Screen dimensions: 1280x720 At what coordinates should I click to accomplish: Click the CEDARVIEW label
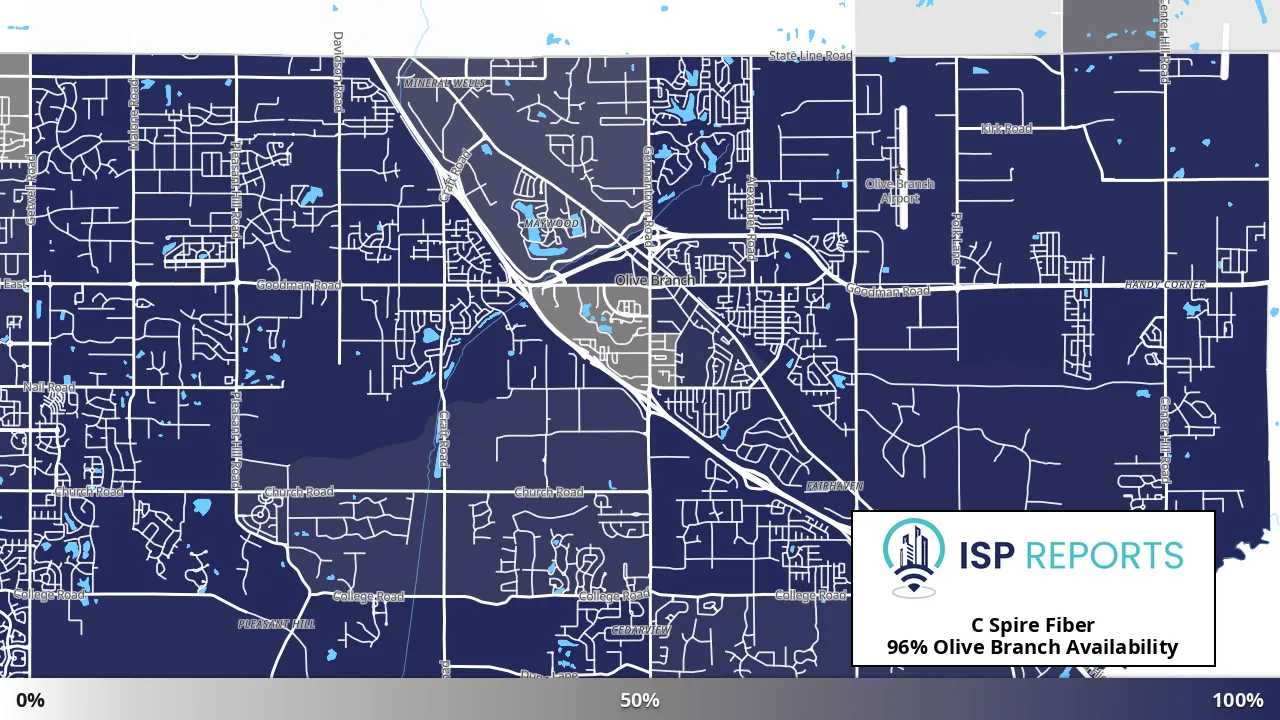click(640, 630)
